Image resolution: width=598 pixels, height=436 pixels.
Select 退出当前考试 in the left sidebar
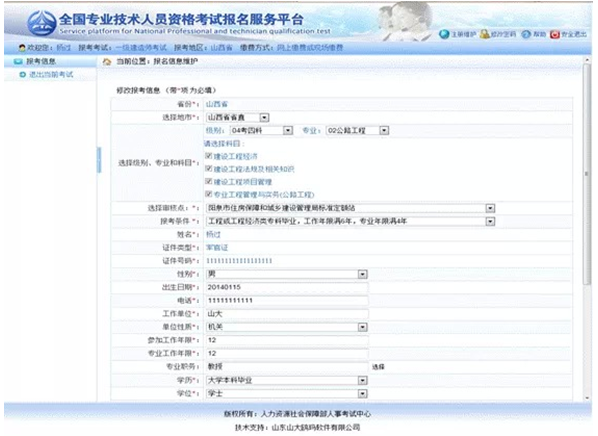(x=51, y=74)
